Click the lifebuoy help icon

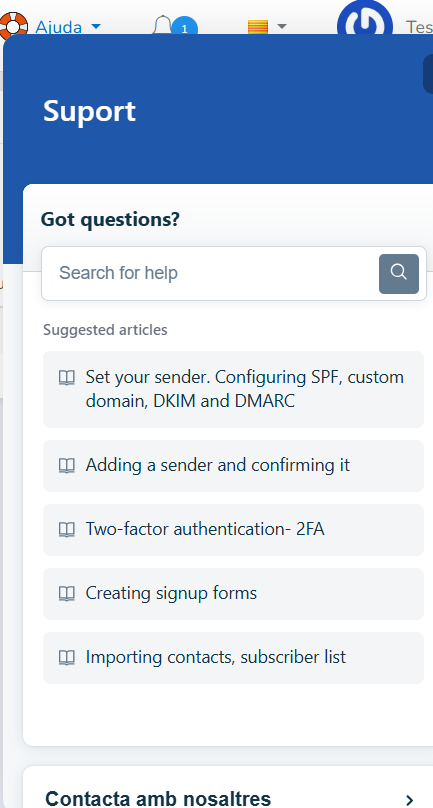[x=13, y=27]
